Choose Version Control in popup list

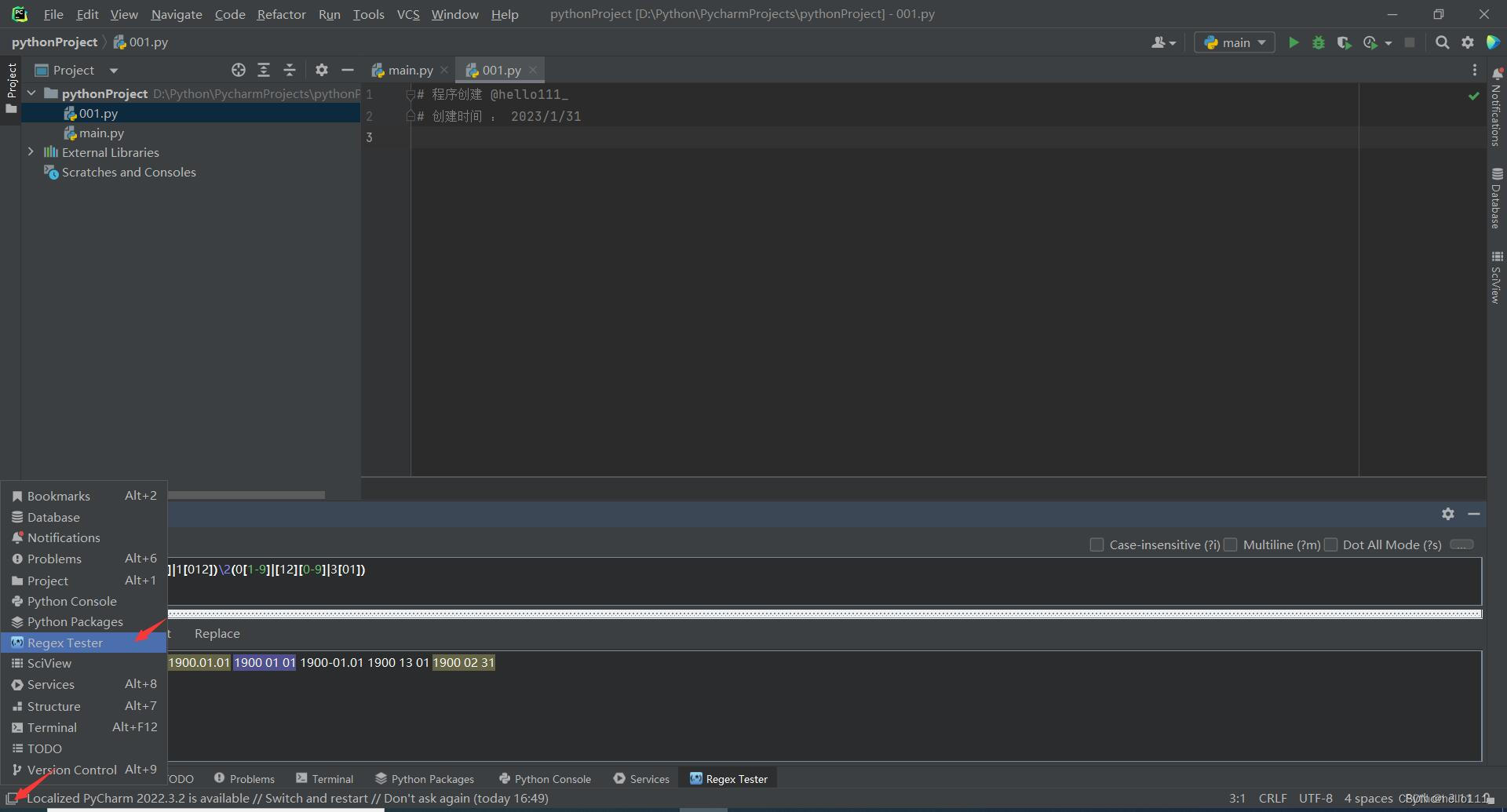point(84,770)
